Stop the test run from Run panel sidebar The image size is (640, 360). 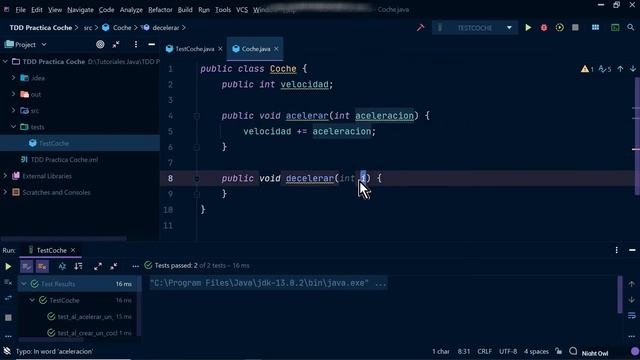click(8, 318)
